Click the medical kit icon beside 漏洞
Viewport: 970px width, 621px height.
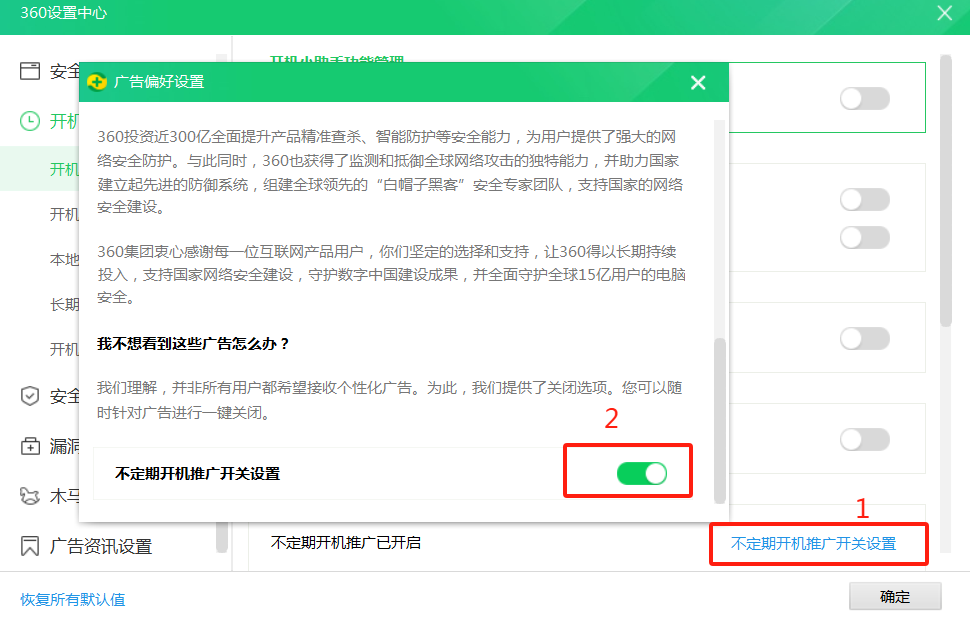30,446
